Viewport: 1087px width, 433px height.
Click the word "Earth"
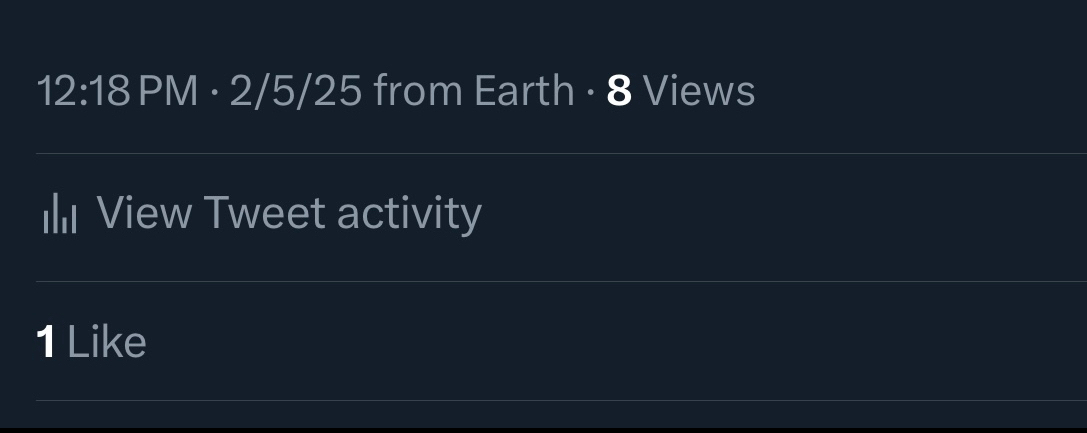tap(523, 92)
